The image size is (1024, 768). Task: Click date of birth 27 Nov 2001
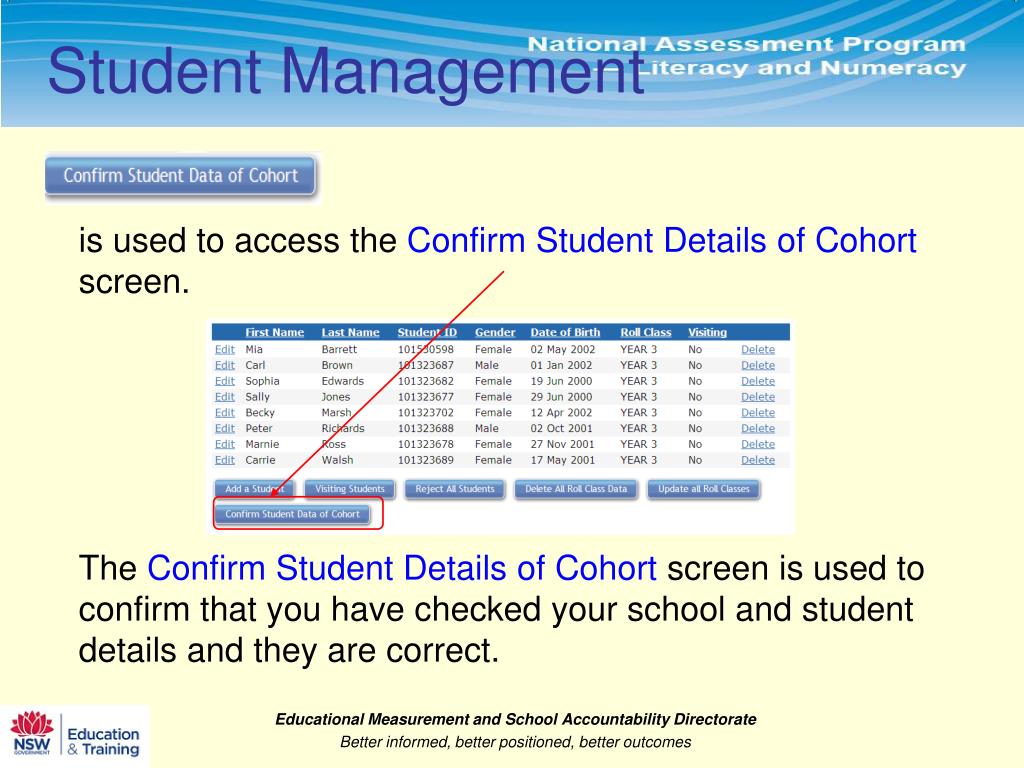(562, 444)
